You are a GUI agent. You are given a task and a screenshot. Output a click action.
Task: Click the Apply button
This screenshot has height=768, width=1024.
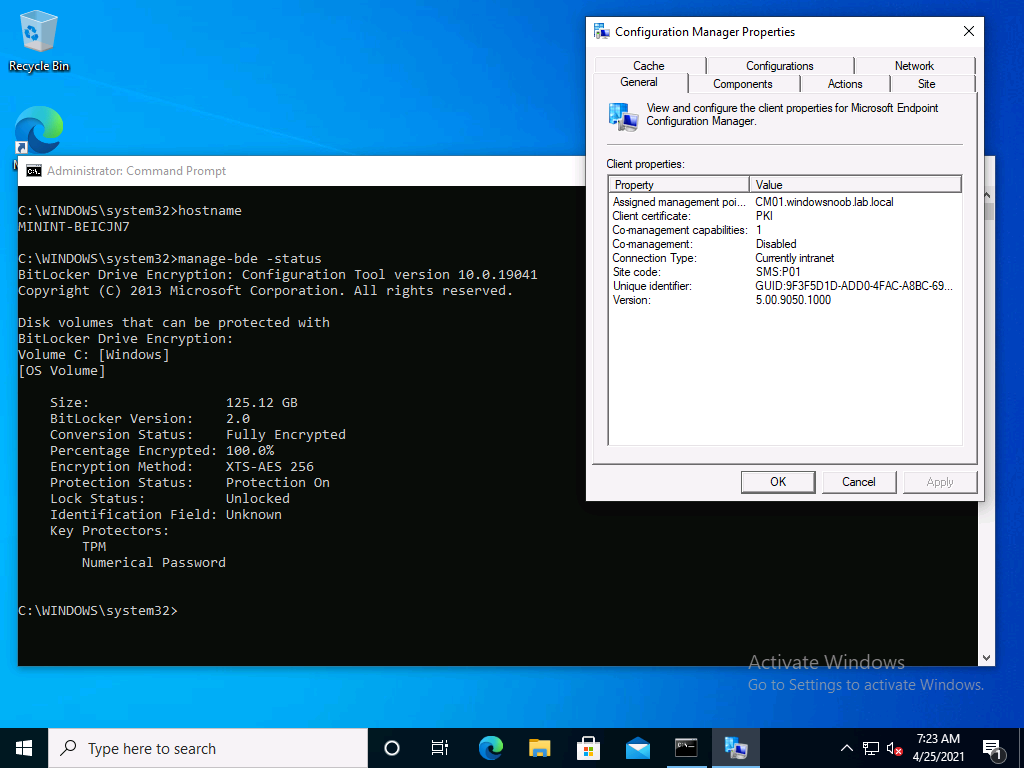(x=940, y=482)
